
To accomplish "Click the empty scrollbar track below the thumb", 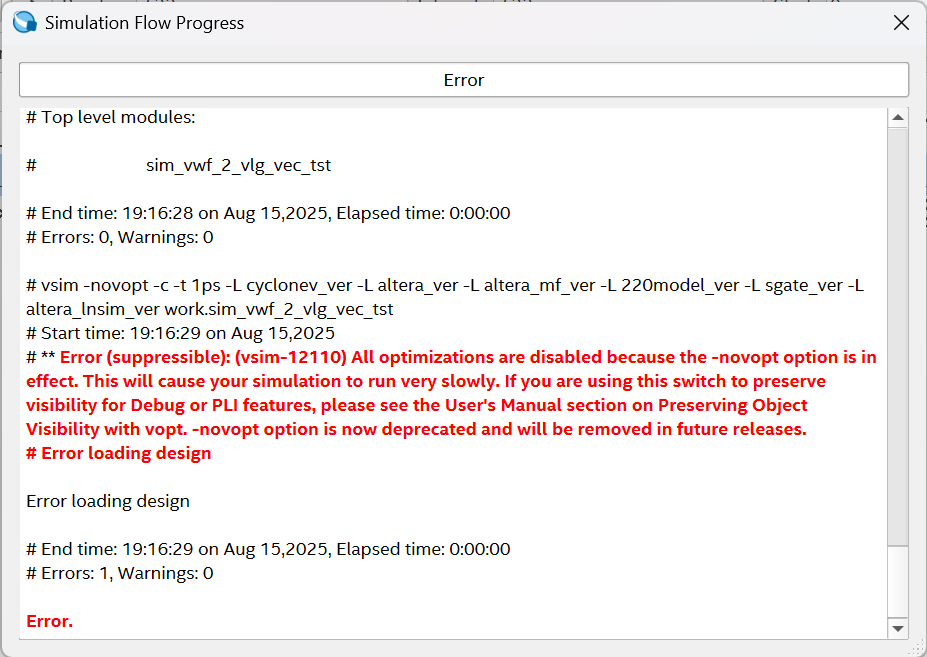I will (898, 580).
